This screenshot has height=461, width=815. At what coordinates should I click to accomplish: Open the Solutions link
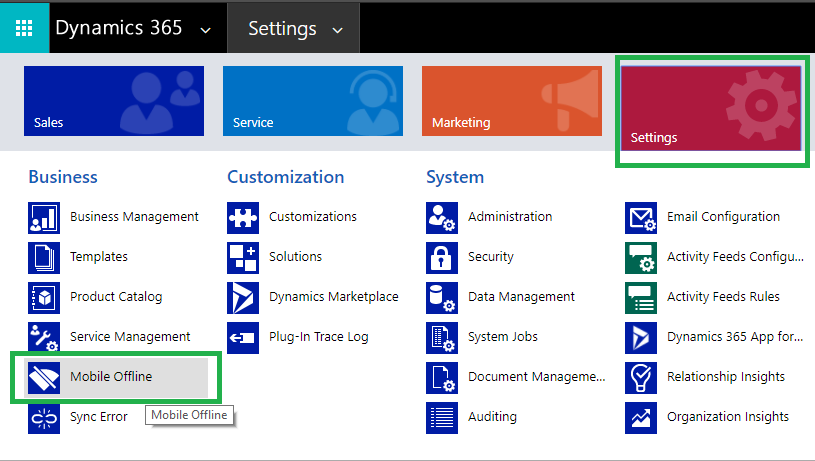295,257
